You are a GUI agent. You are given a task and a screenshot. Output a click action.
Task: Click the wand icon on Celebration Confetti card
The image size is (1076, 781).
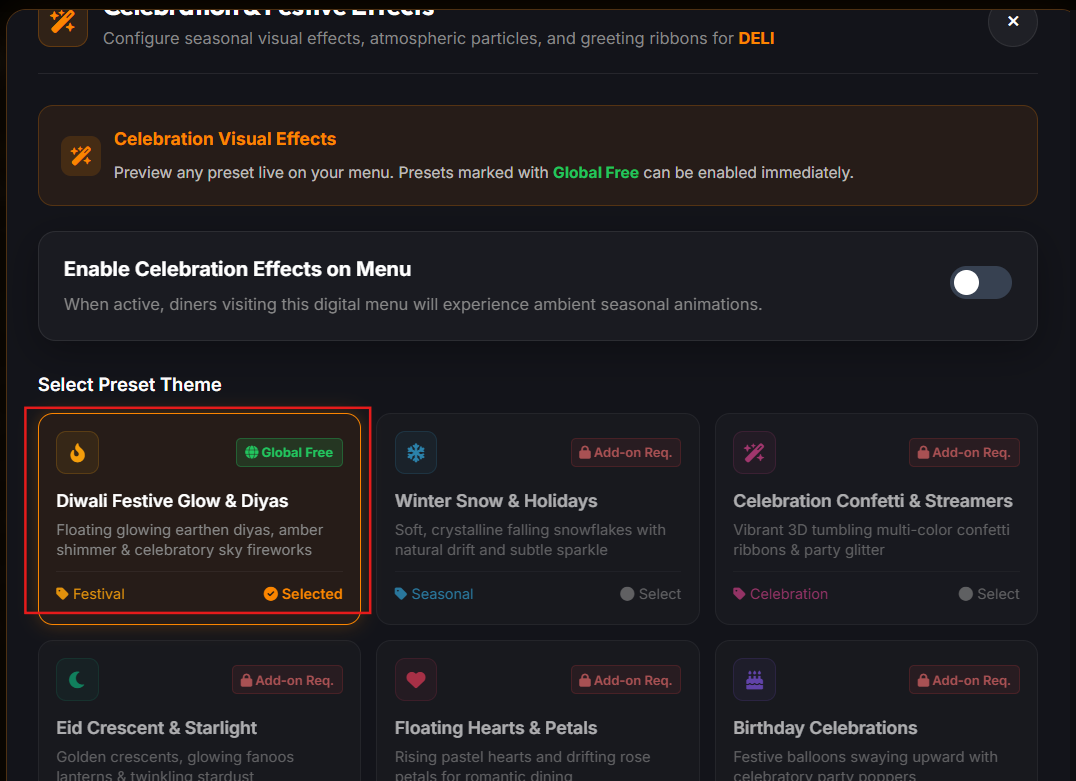(754, 452)
